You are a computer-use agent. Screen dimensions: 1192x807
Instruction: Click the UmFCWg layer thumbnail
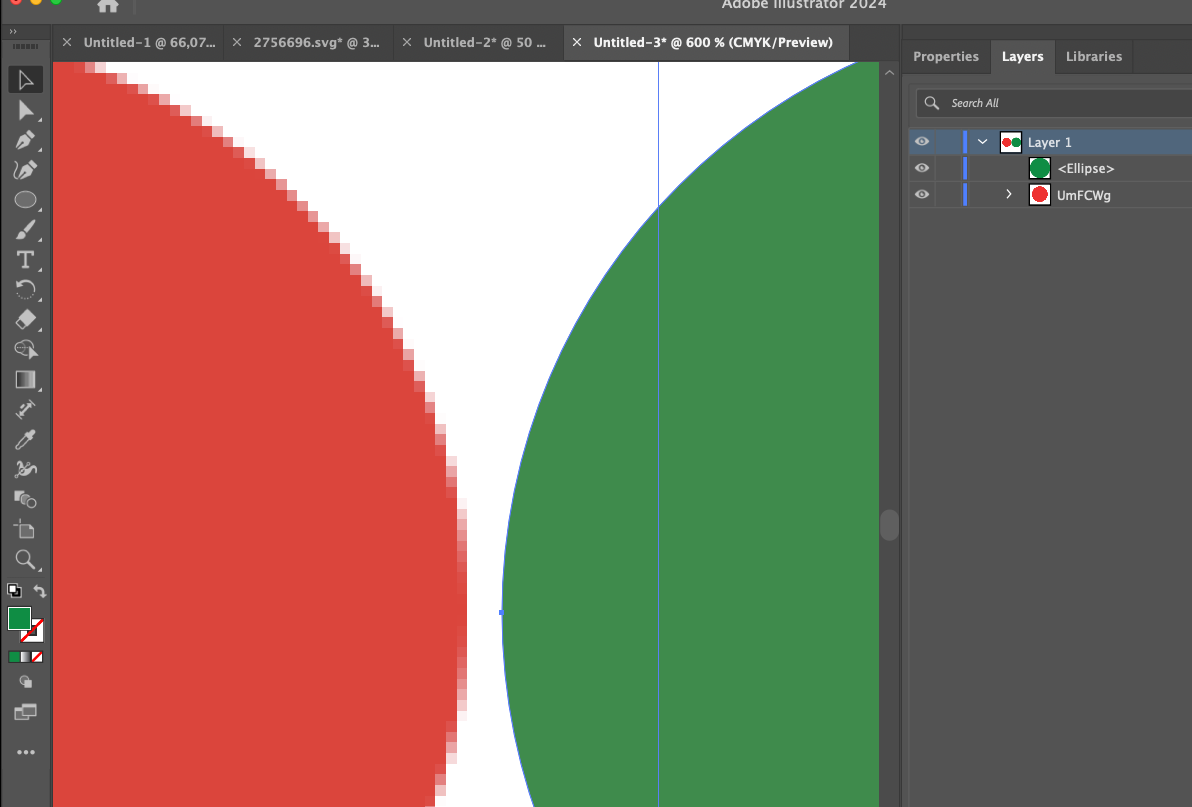[1040, 195]
